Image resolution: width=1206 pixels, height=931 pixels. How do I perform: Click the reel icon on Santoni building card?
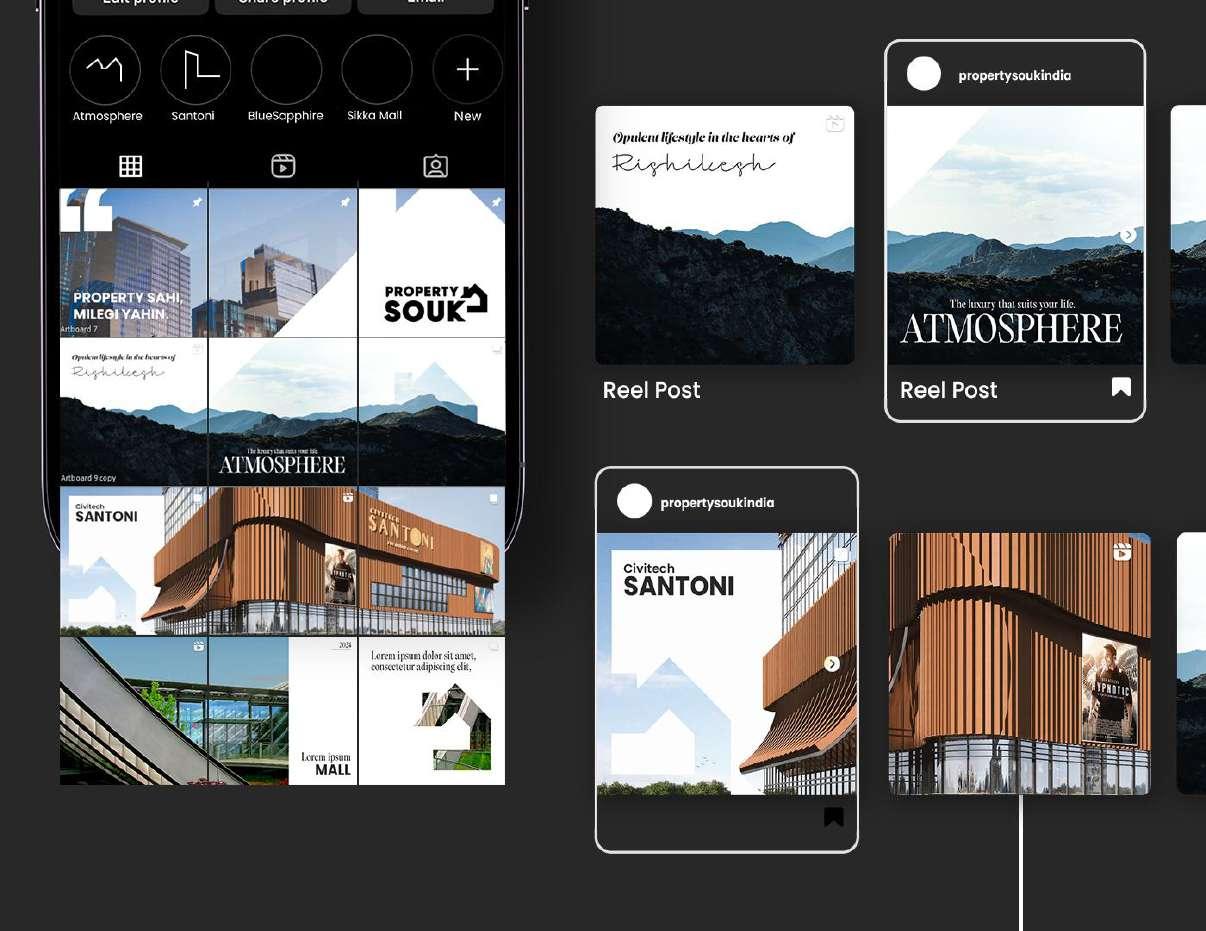(x=1123, y=552)
